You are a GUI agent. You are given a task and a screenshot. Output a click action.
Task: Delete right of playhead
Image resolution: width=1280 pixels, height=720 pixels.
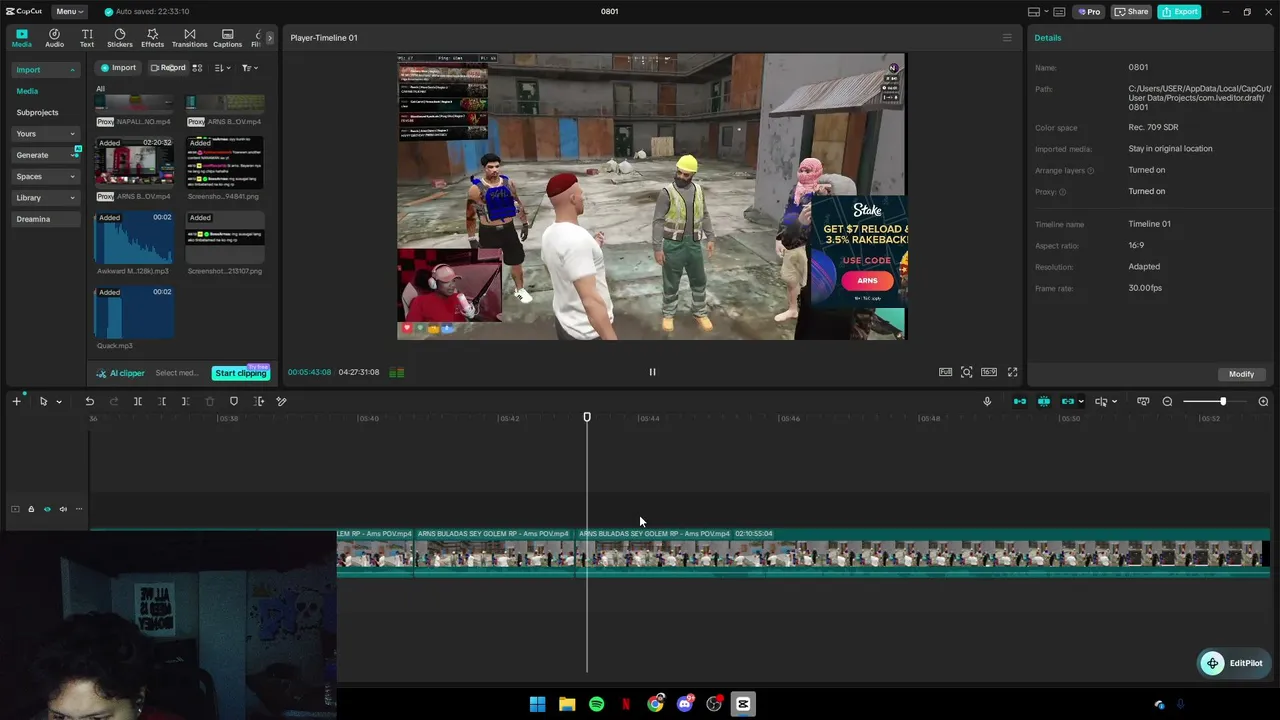[x=186, y=401]
